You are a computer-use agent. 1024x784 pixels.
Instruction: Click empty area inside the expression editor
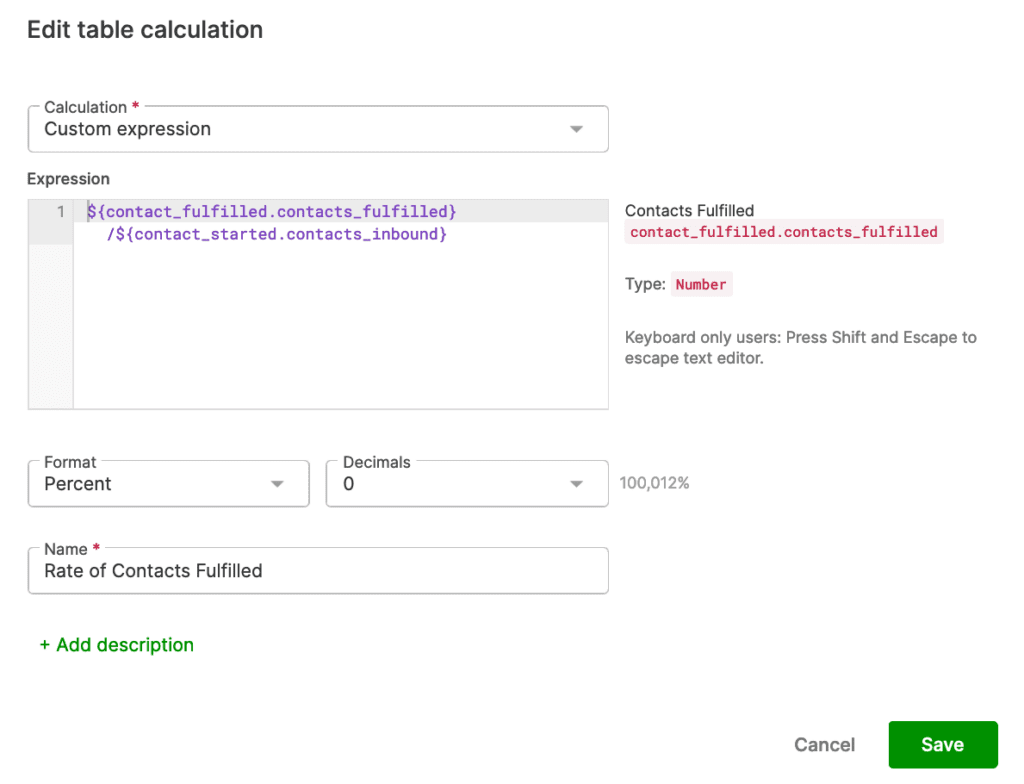point(340,327)
